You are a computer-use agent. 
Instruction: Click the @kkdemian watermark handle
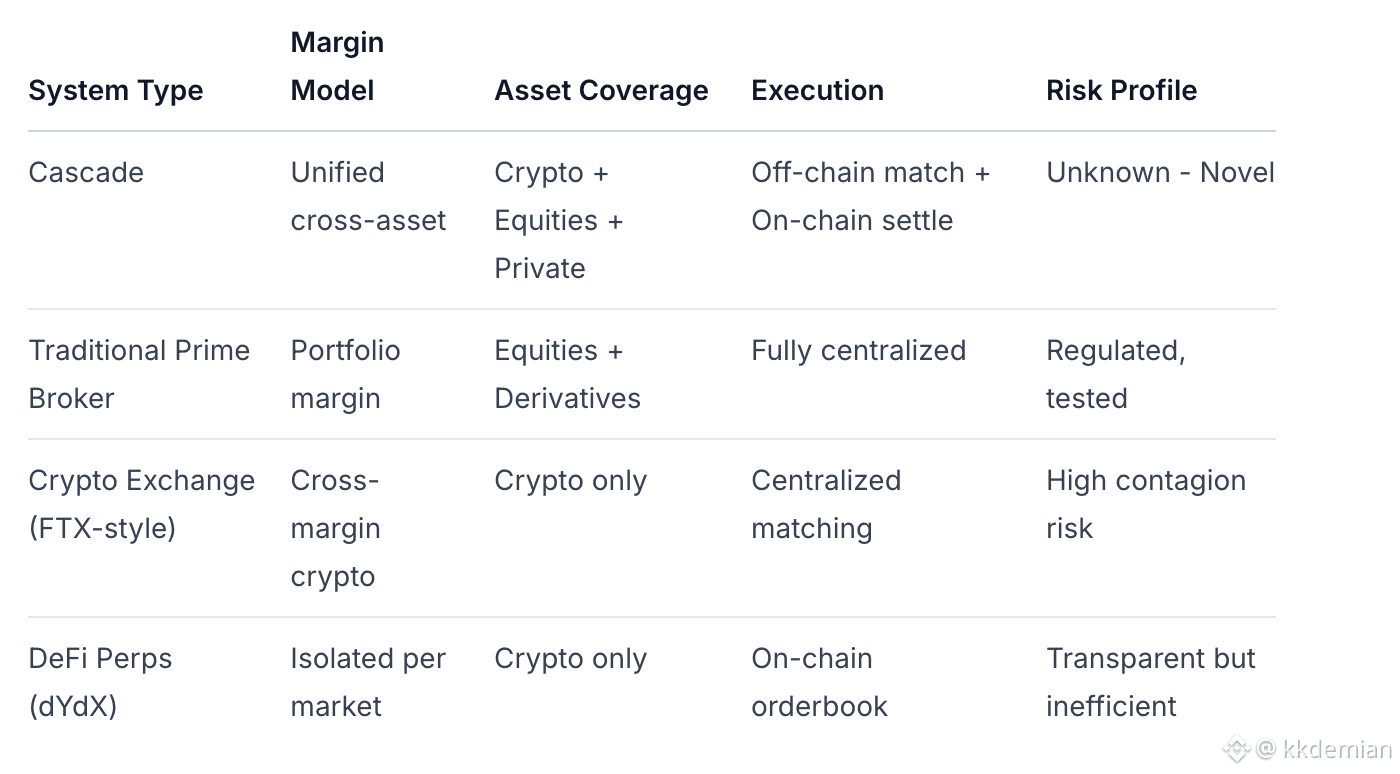coord(1323,749)
